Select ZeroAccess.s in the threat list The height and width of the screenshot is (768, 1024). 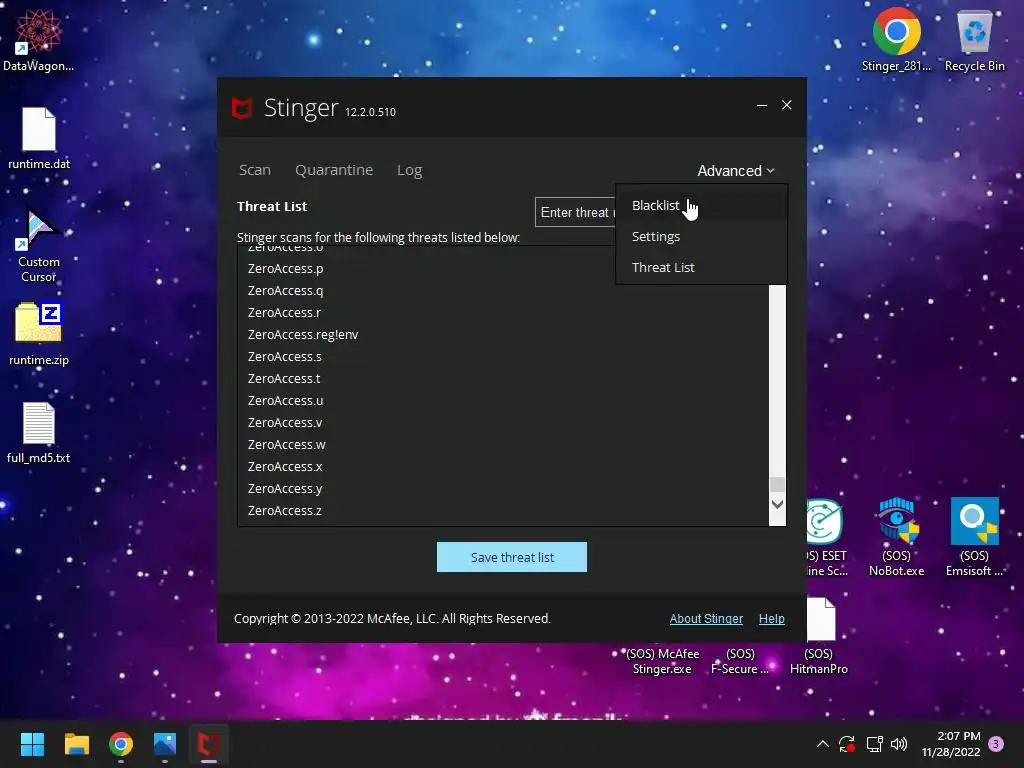pos(285,357)
